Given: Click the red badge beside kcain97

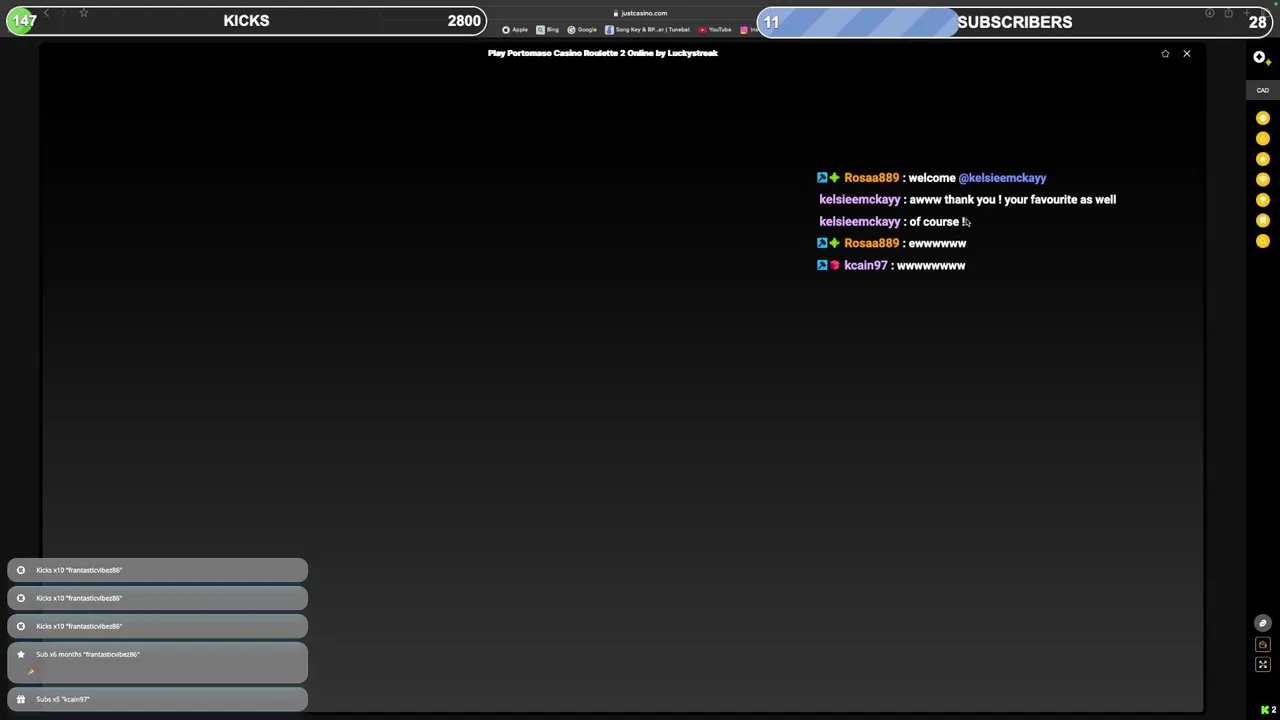Looking at the screenshot, I should (x=834, y=266).
